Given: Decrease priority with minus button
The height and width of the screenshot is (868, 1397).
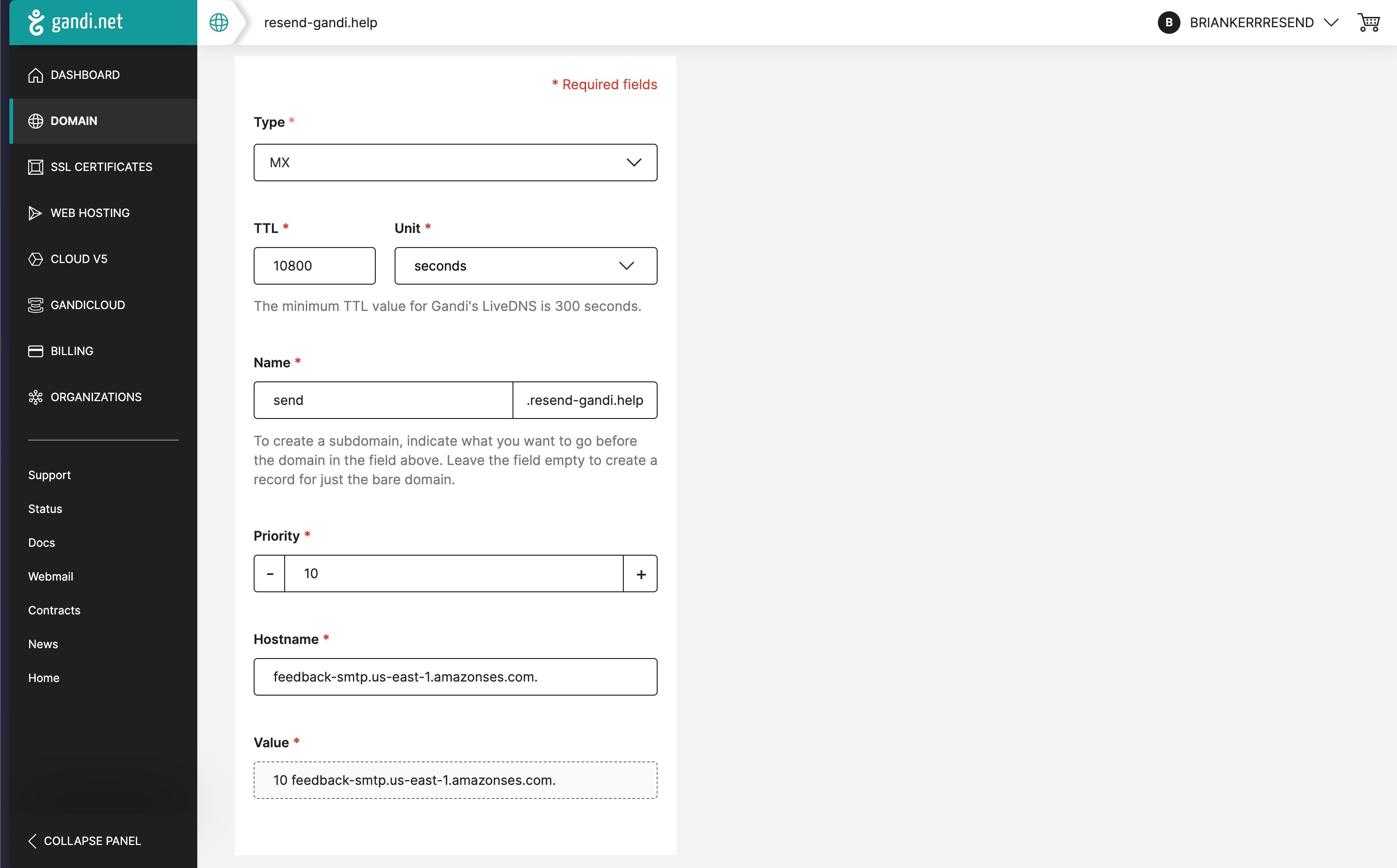Looking at the screenshot, I should pyautogui.click(x=270, y=573).
